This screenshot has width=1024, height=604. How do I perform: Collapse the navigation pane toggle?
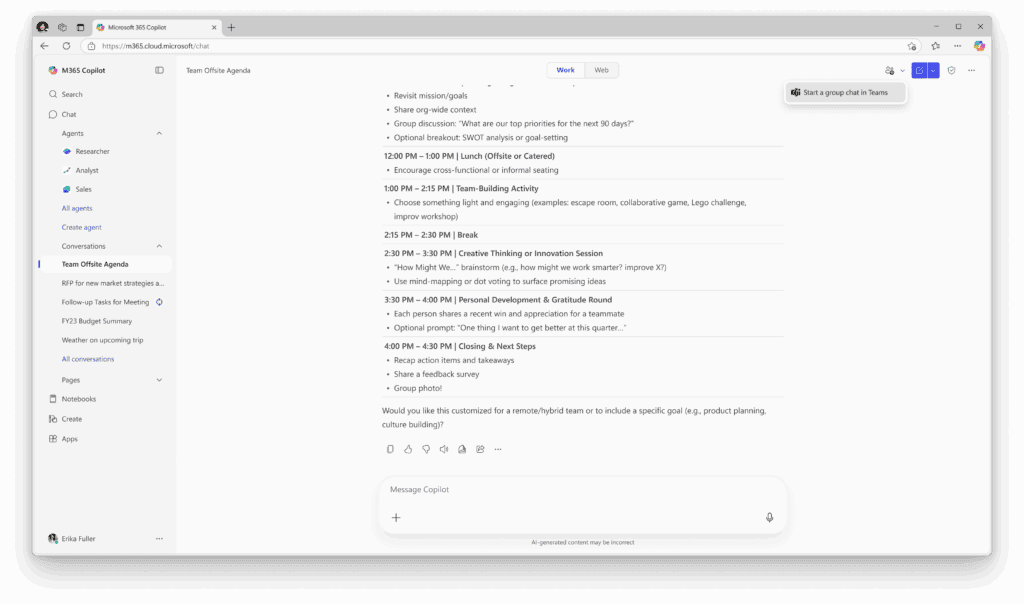pos(160,70)
